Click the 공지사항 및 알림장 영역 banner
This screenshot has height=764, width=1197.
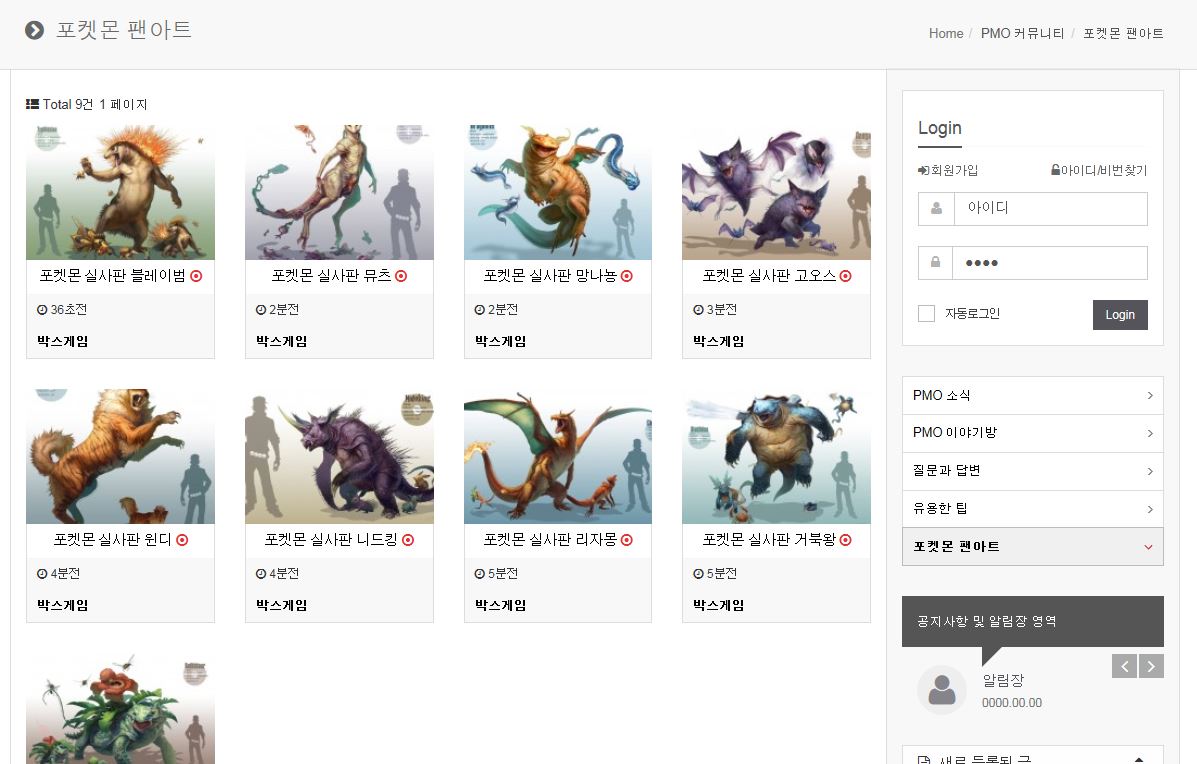click(x=1032, y=621)
